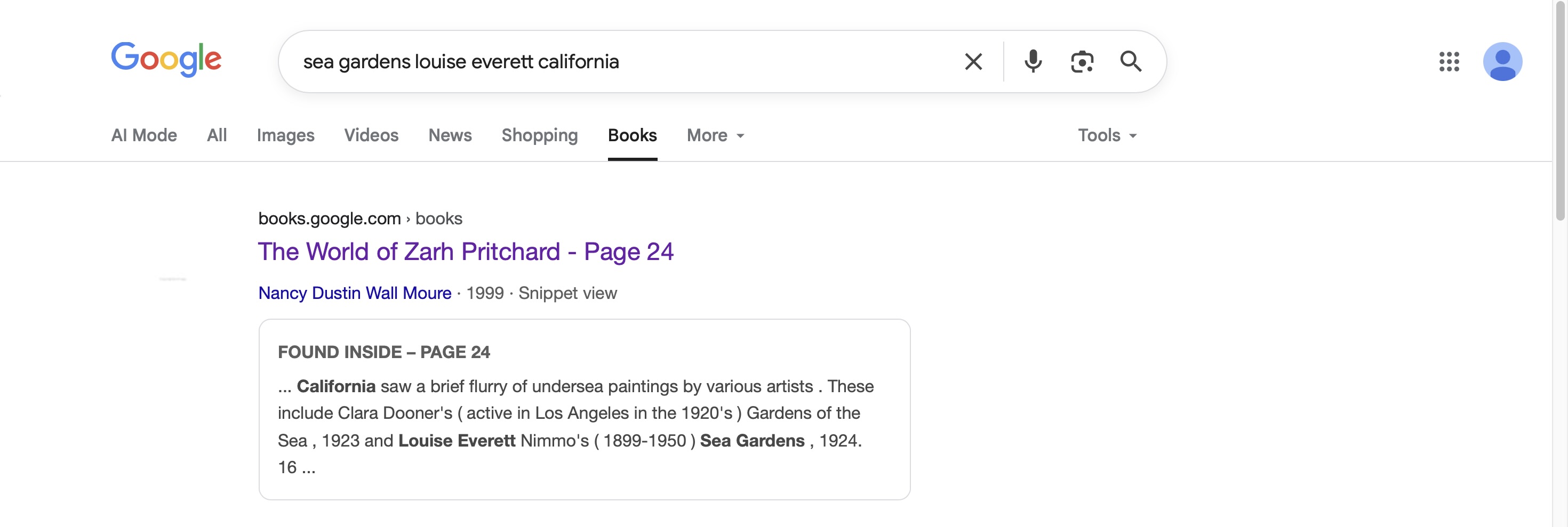Switch to the All results tab
Screen dimensions: 1568x527
point(217,135)
